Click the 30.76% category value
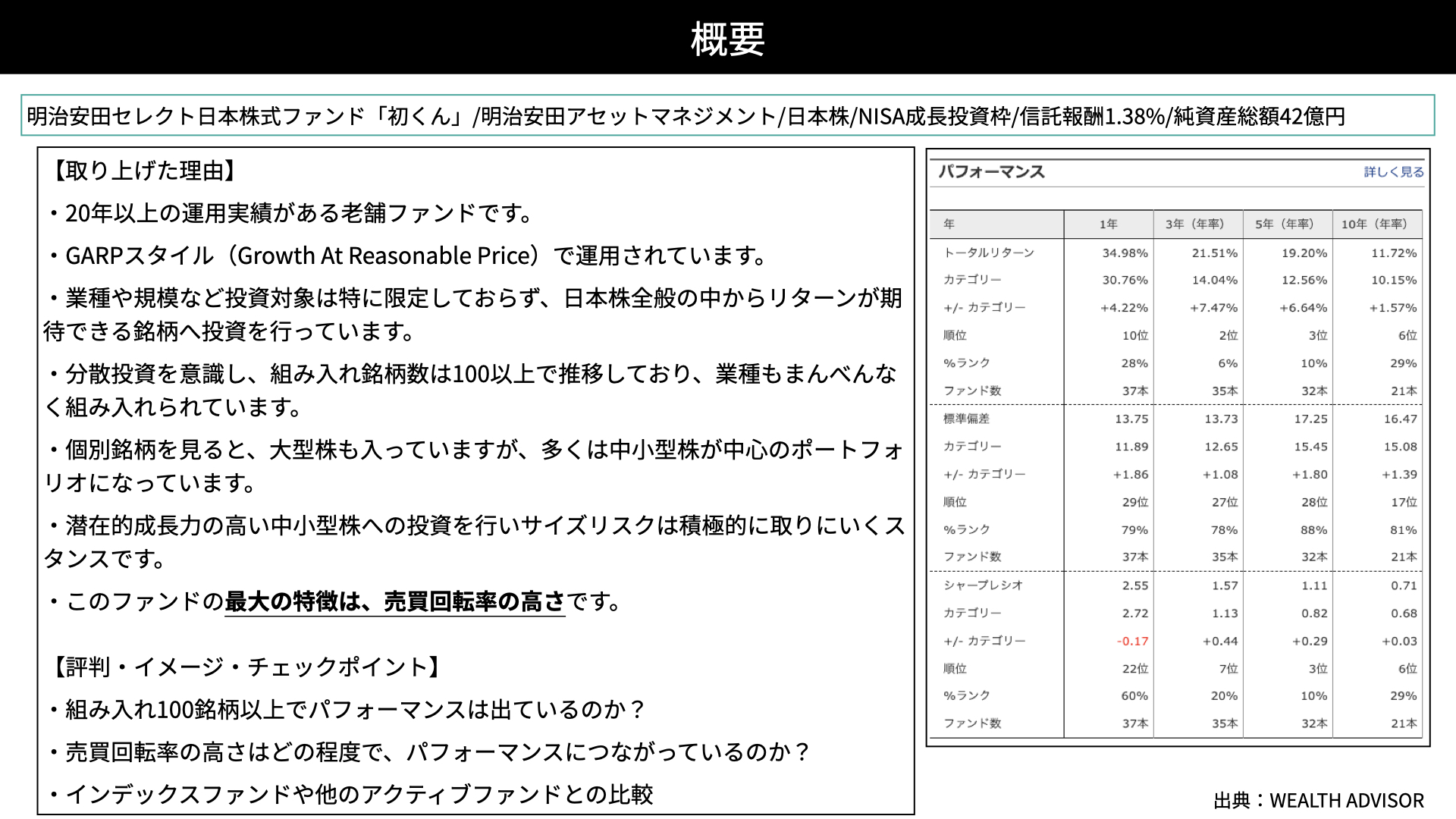The image size is (1456, 819). click(x=1125, y=280)
